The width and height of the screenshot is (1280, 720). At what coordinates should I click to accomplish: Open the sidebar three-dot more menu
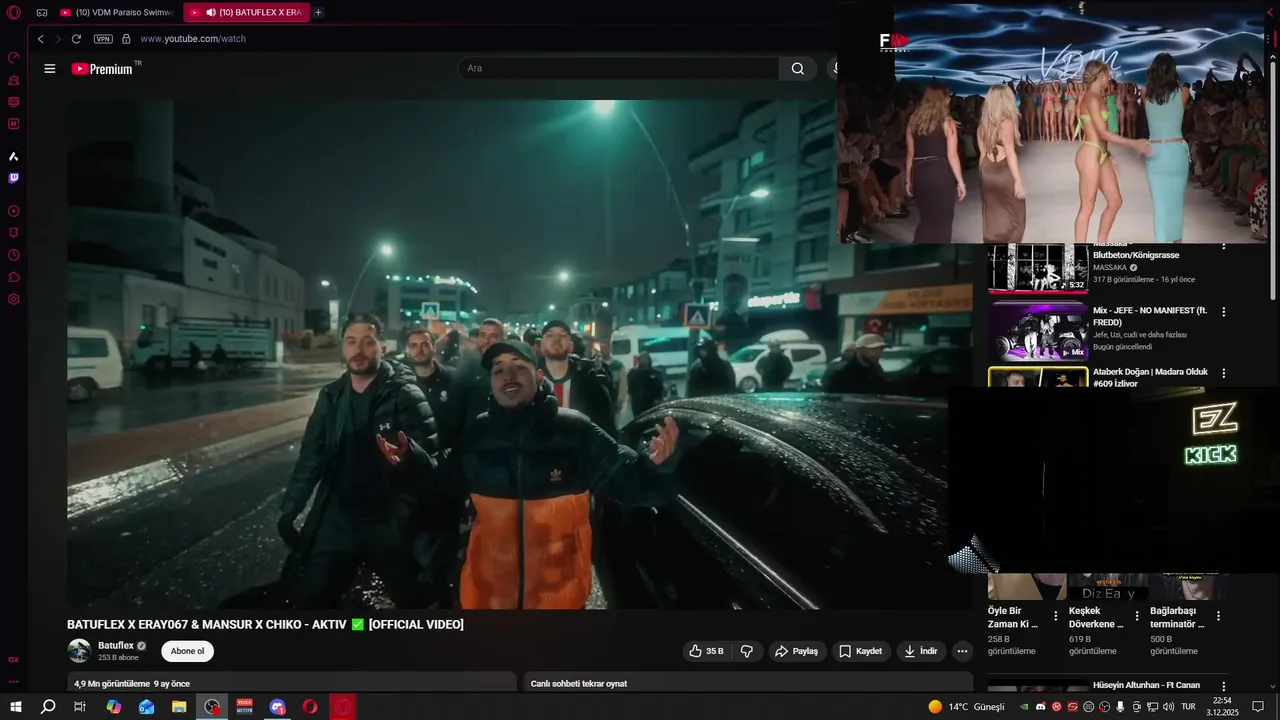[14, 682]
